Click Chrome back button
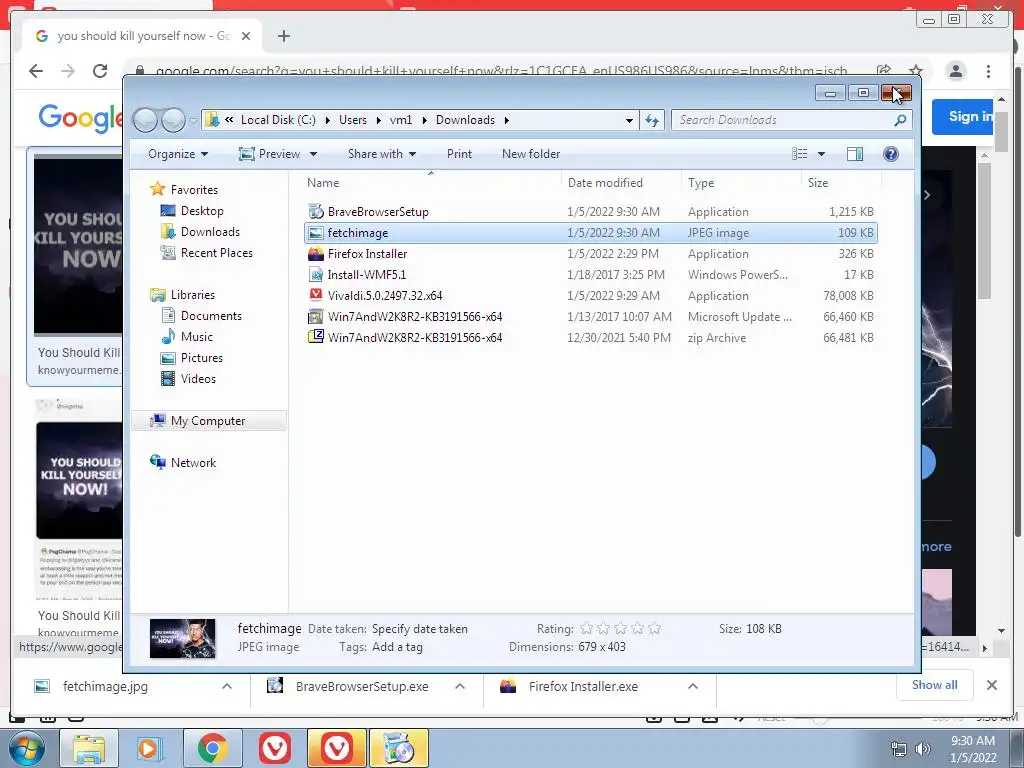 [x=35, y=71]
